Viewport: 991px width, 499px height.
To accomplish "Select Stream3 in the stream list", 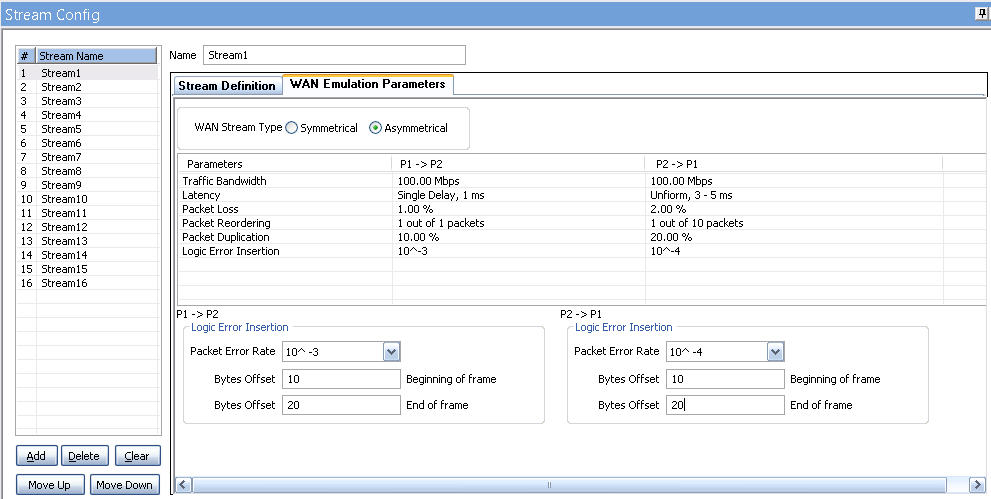I will [x=87, y=101].
